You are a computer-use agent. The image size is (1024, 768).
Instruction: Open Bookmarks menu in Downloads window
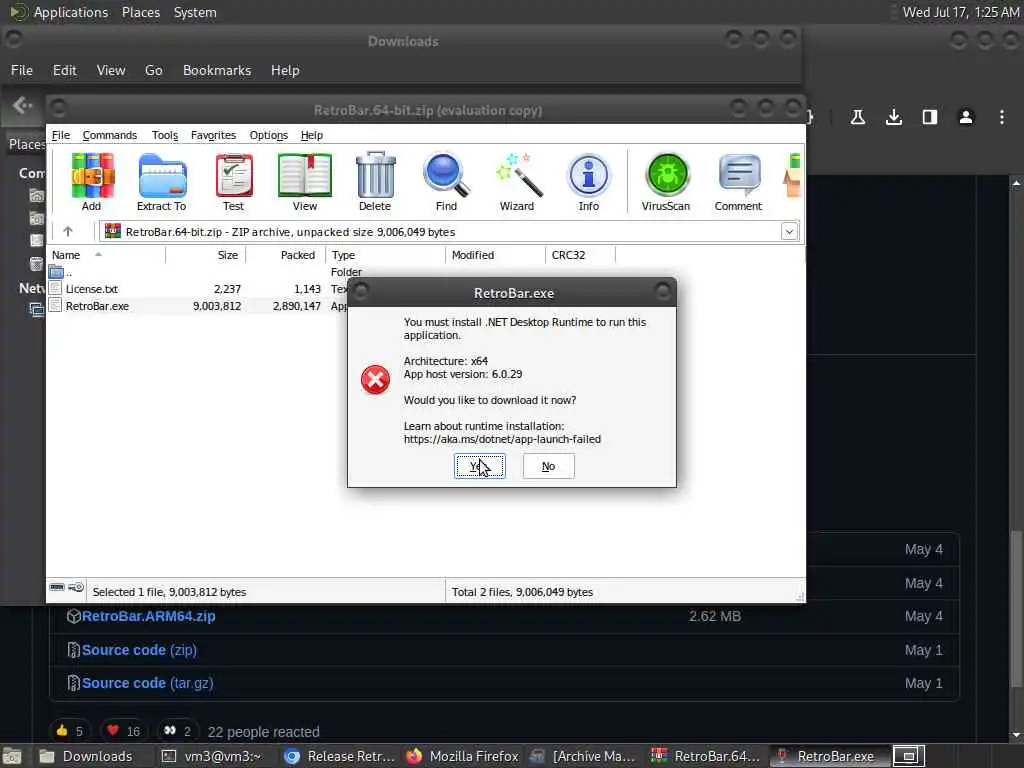click(x=217, y=71)
